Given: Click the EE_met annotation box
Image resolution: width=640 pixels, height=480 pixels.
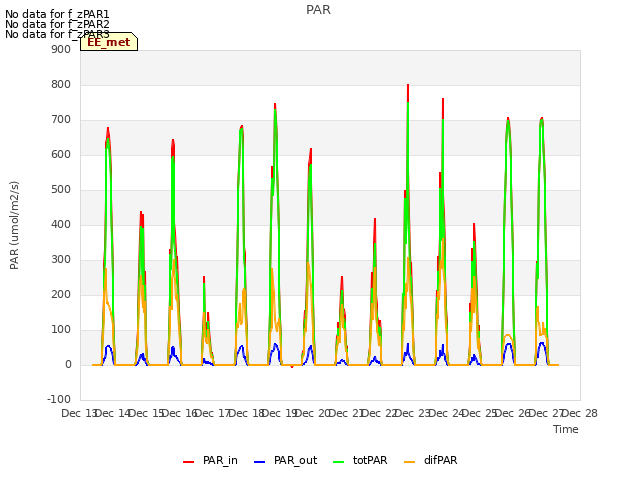Looking at the screenshot, I should [x=109, y=42].
